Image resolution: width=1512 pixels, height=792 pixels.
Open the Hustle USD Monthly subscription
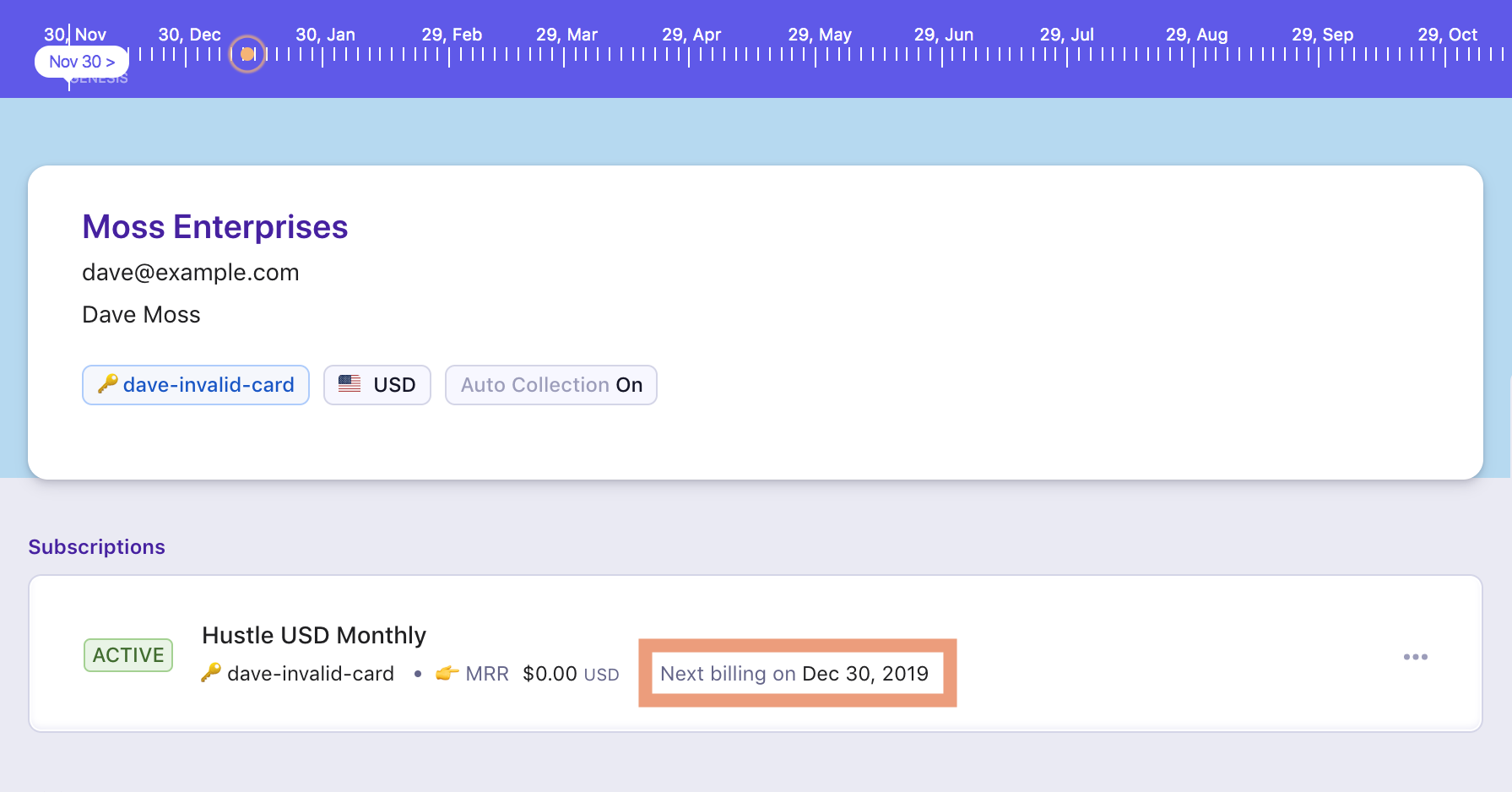314,635
